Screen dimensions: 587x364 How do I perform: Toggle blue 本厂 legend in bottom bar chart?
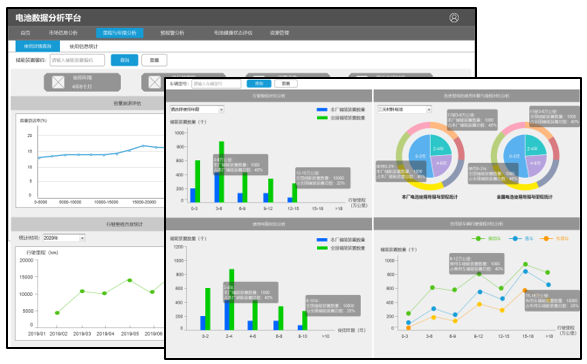tap(341, 240)
